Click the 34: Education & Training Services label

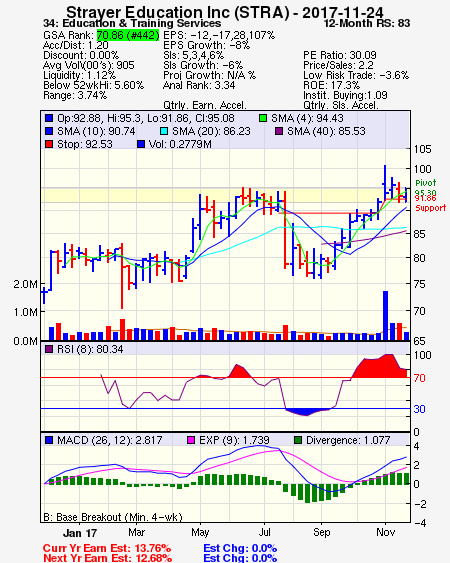[132, 23]
